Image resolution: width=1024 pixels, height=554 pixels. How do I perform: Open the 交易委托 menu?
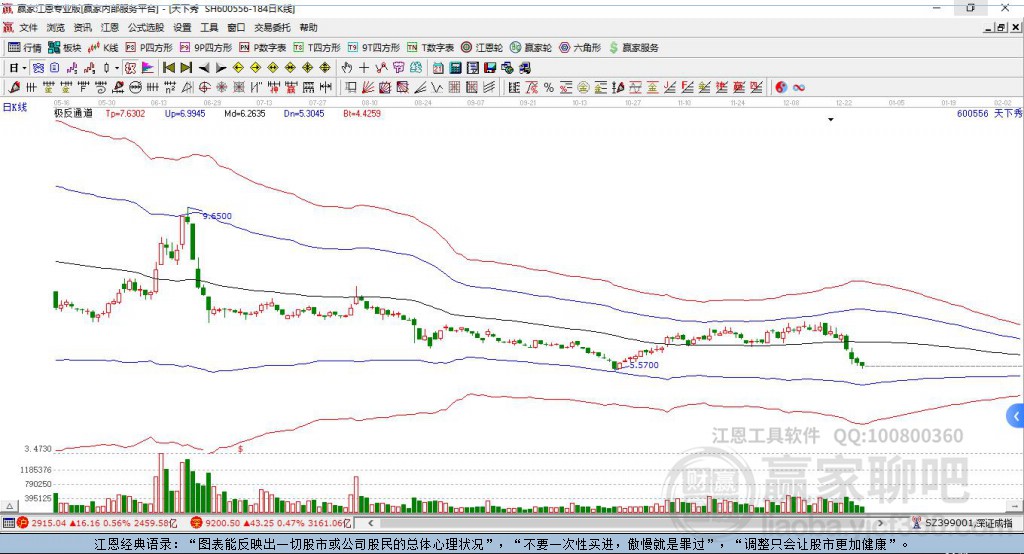coord(272,27)
